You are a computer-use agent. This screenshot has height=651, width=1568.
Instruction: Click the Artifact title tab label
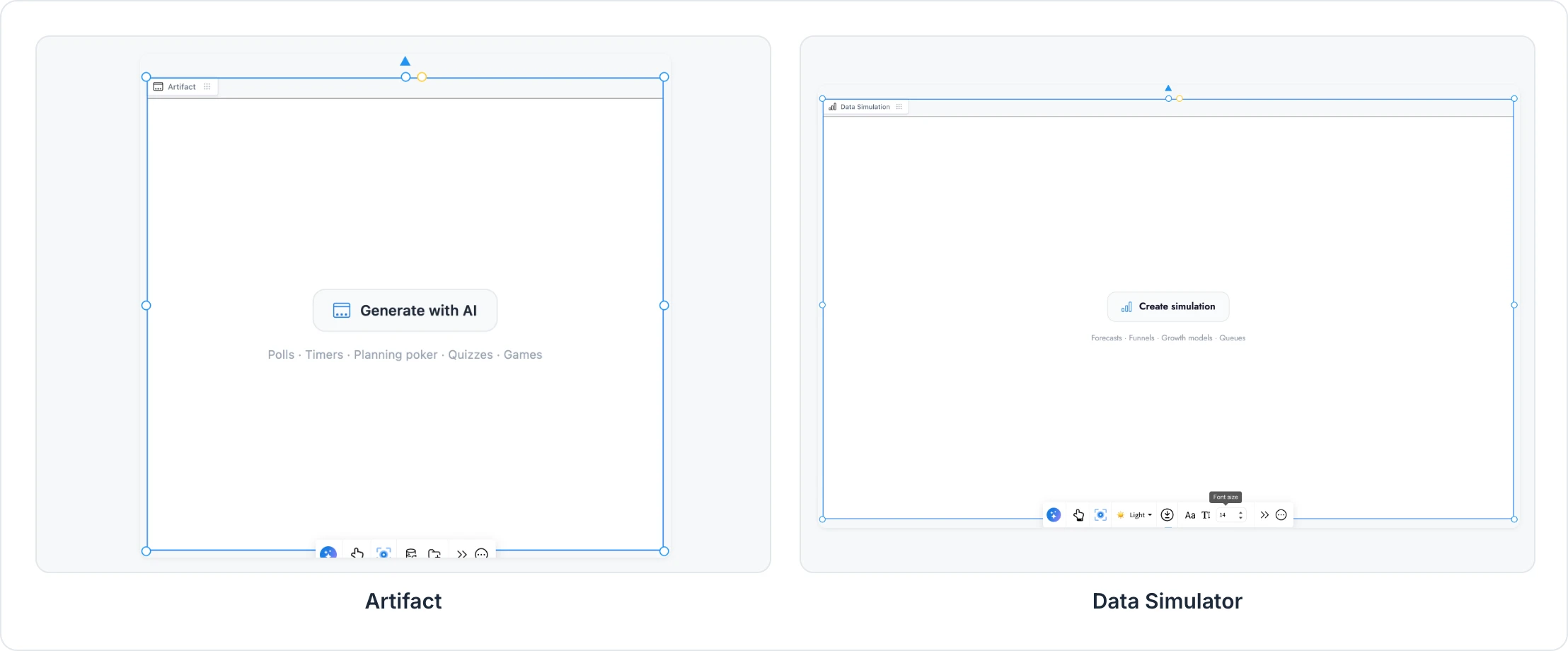(181, 87)
